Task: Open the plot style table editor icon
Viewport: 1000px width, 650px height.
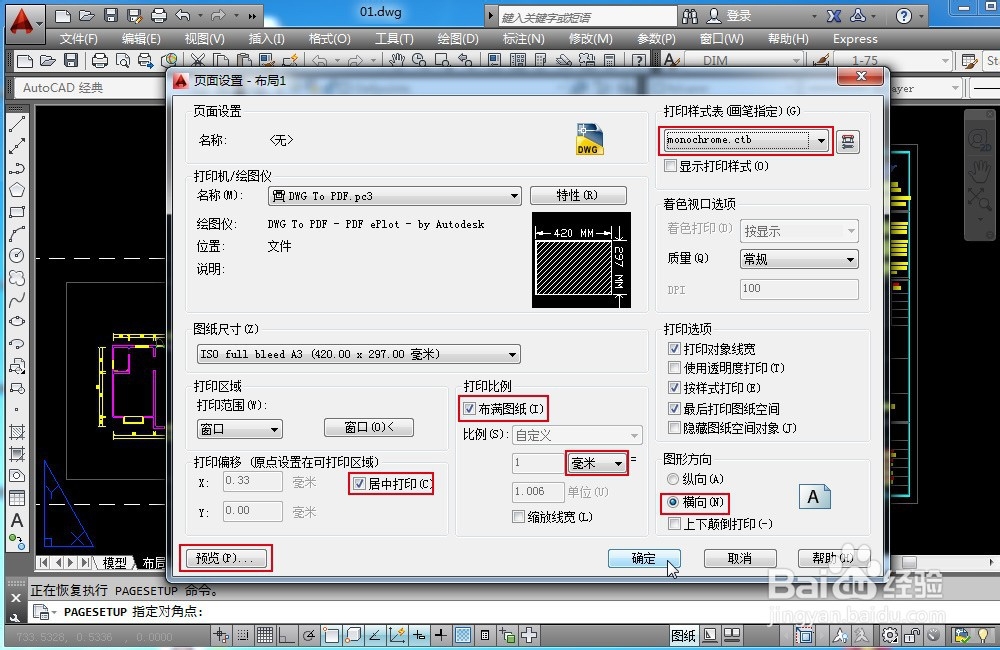Action: click(x=848, y=142)
